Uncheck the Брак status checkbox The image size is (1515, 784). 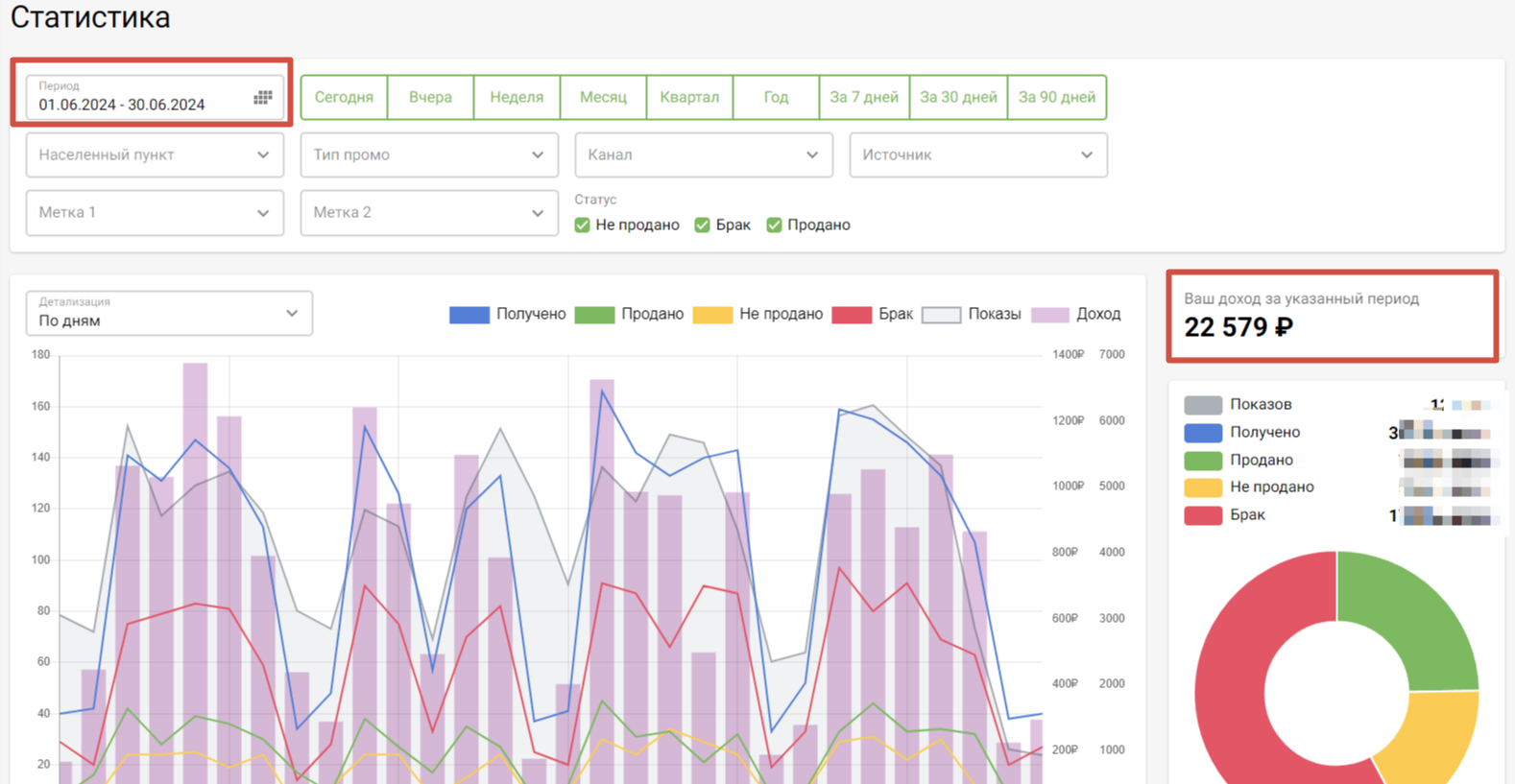click(x=702, y=225)
